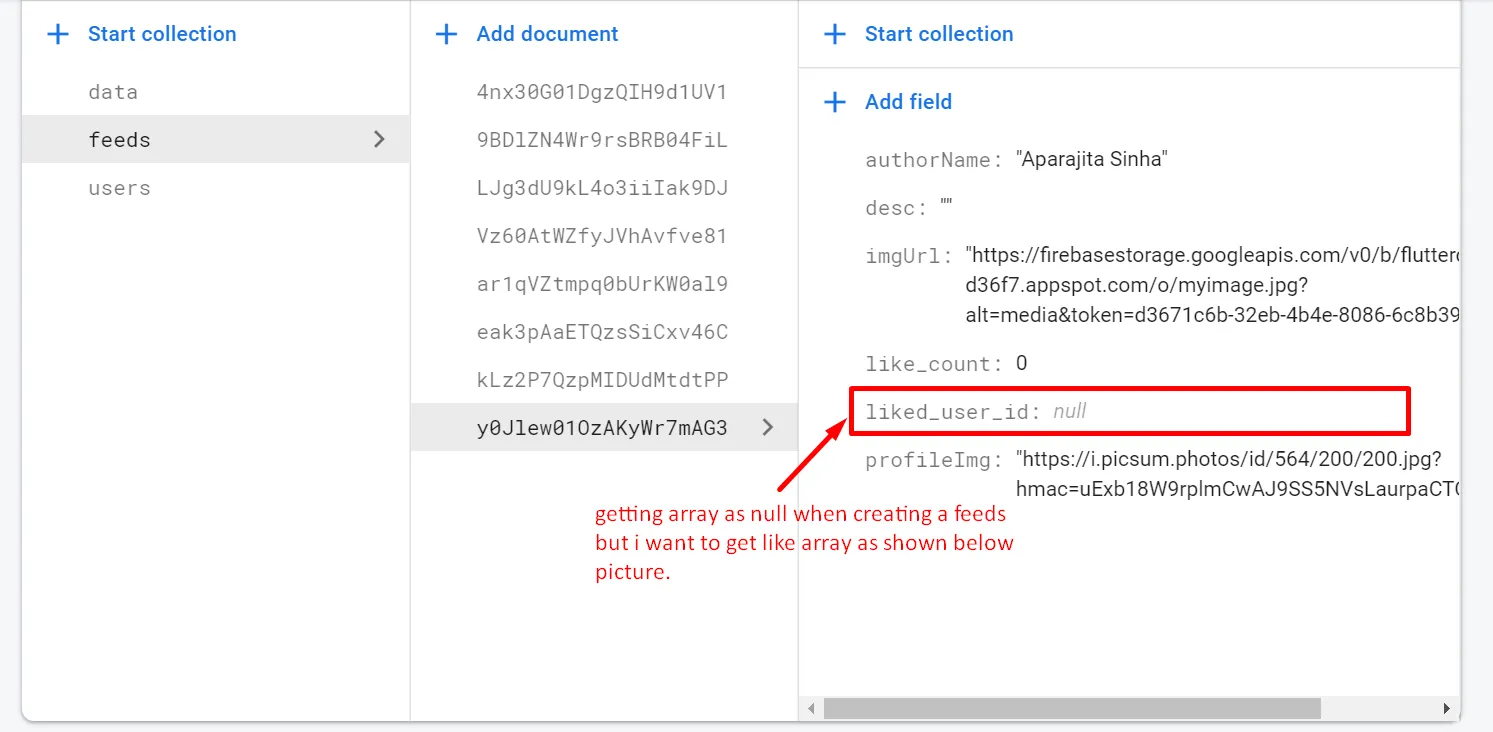Screen dimensions: 1493x732
Task: Click the desc field label
Action: [x=895, y=208]
